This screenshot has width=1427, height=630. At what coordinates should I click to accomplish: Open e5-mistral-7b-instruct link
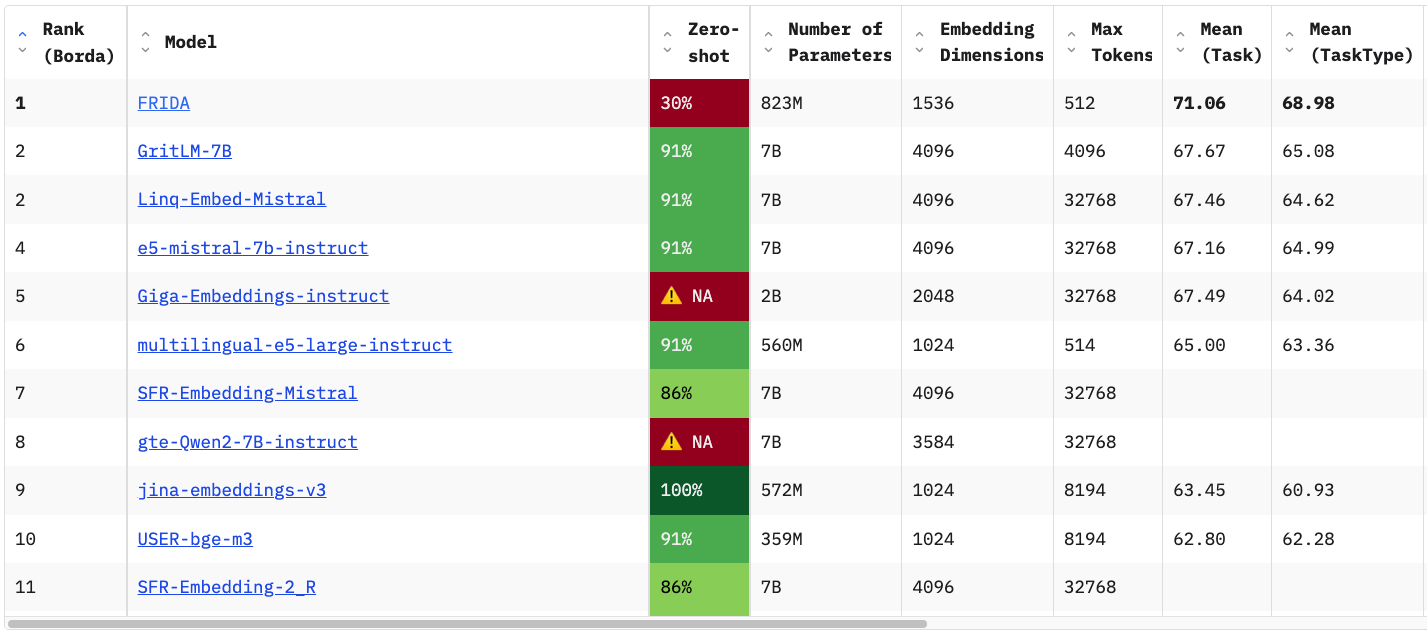(252, 248)
